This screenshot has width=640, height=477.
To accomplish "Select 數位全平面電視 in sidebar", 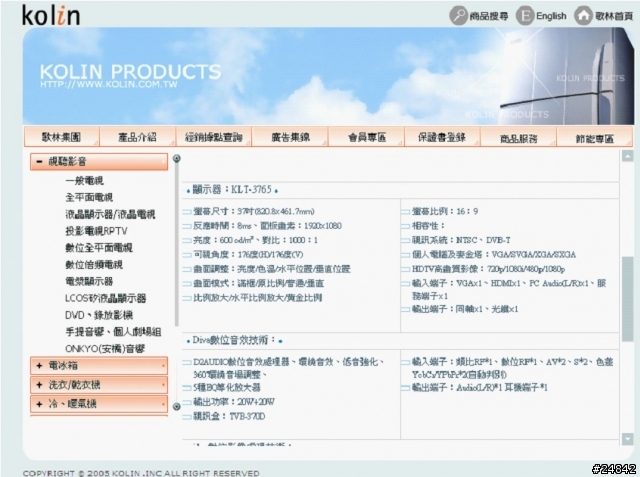I will (x=99, y=248).
